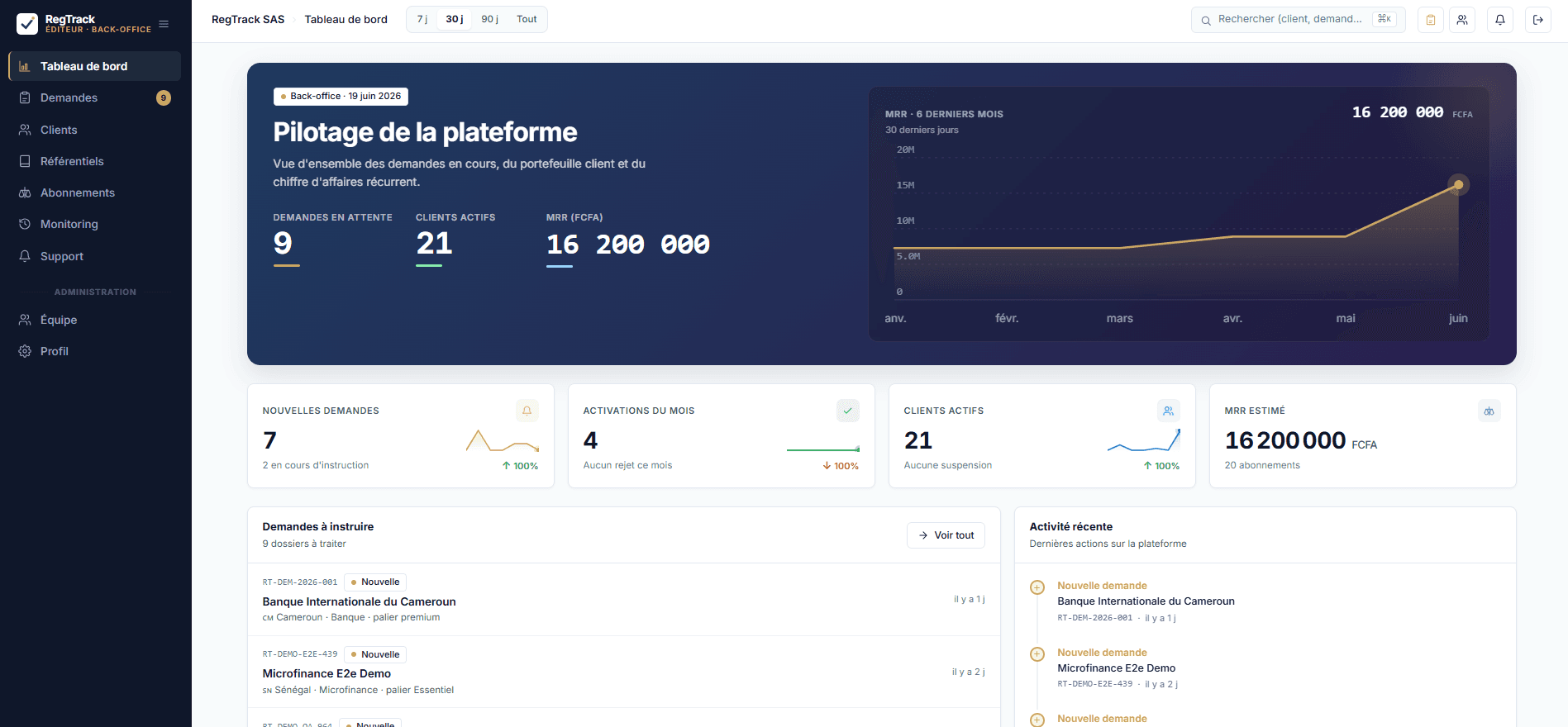1568x727 pixels.
Task: Select the 30 j period
Action: [455, 19]
